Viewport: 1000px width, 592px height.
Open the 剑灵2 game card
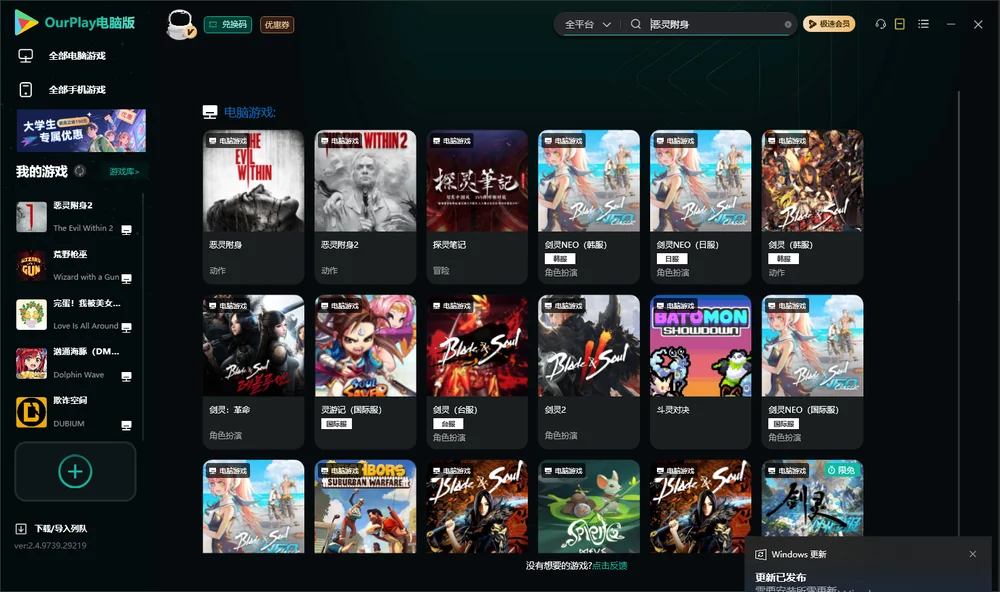click(x=589, y=371)
